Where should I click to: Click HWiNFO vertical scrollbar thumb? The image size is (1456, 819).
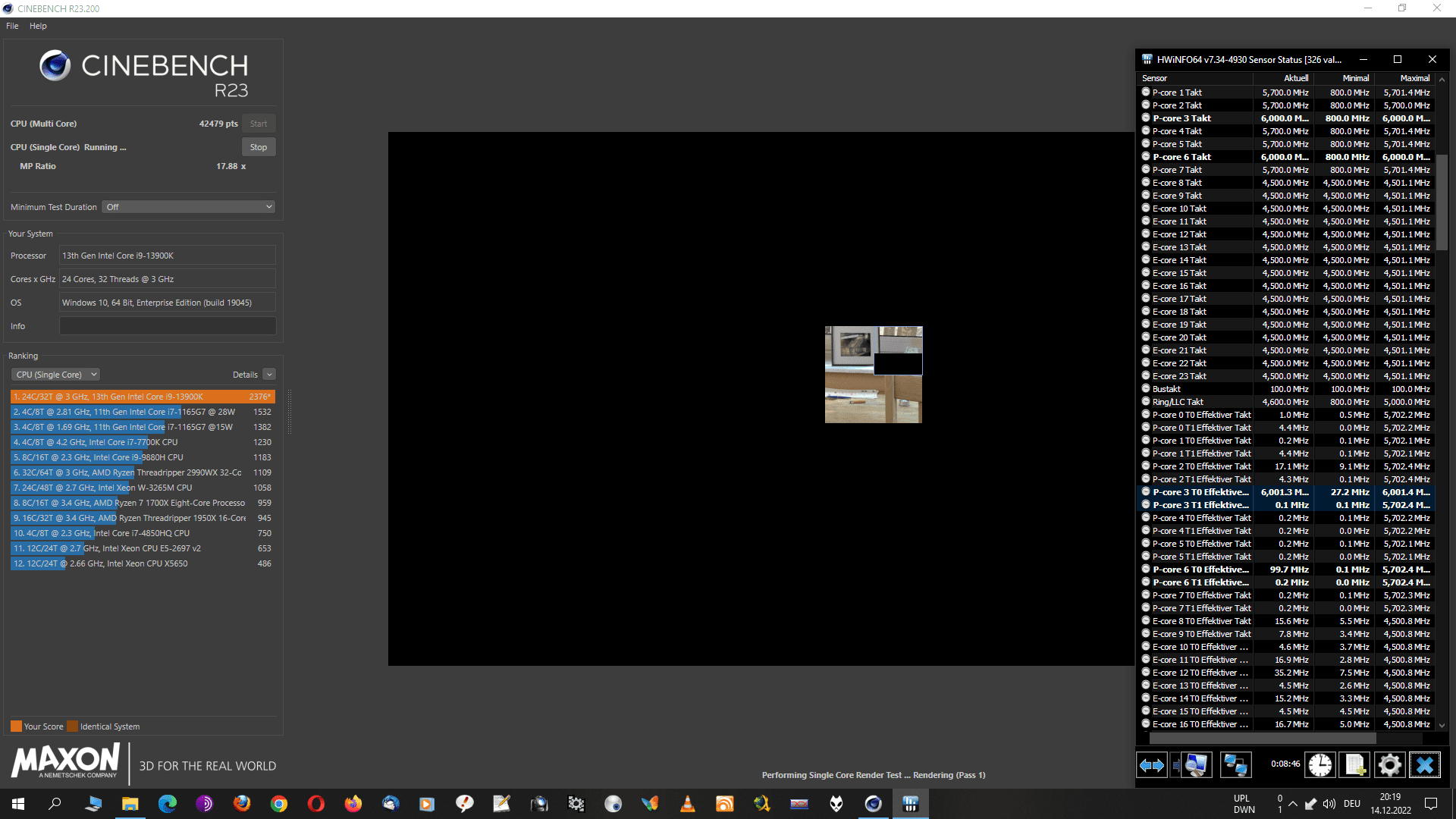point(1442,202)
